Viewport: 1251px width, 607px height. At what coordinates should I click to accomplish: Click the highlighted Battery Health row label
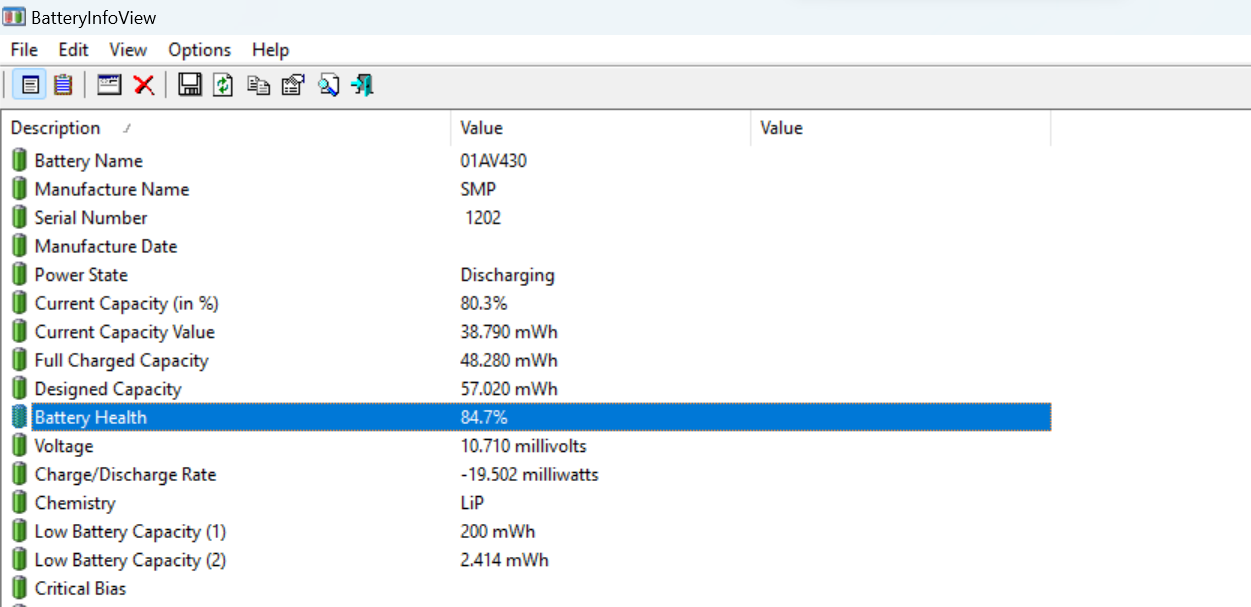point(90,417)
